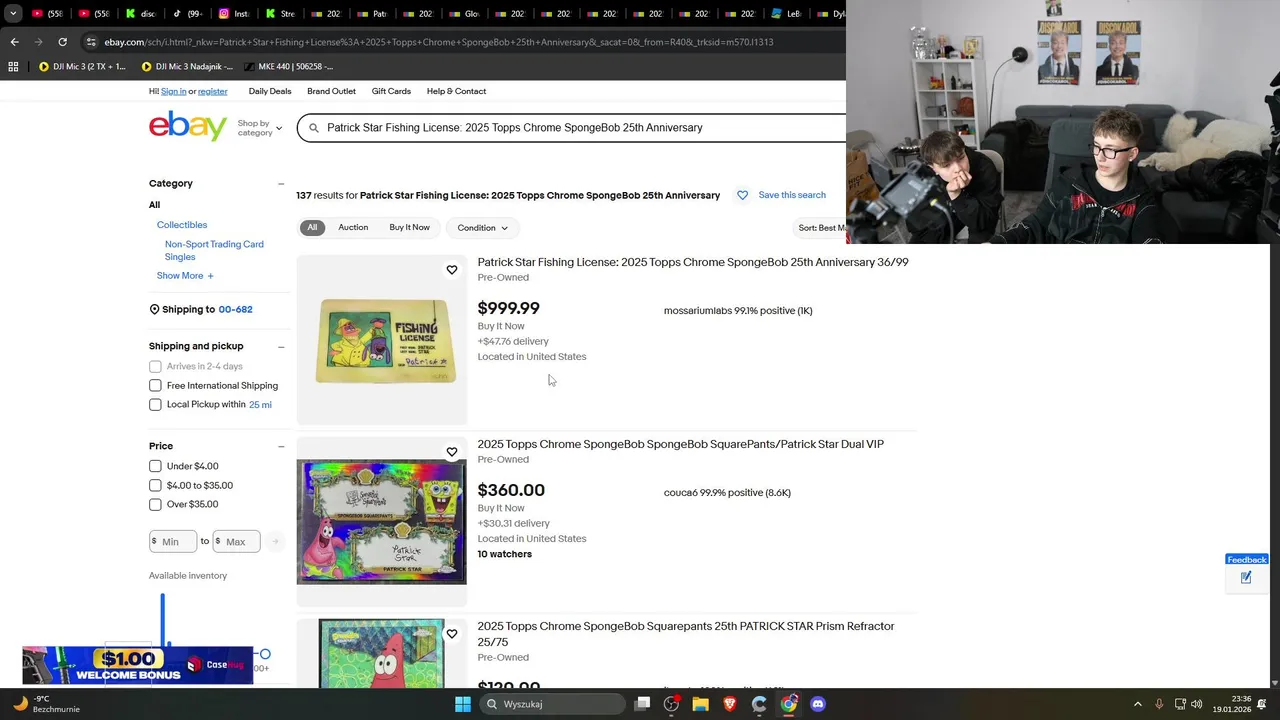Open the MKE 440 bookmark
Screen dimensions: 1280x720
(x=289, y=67)
